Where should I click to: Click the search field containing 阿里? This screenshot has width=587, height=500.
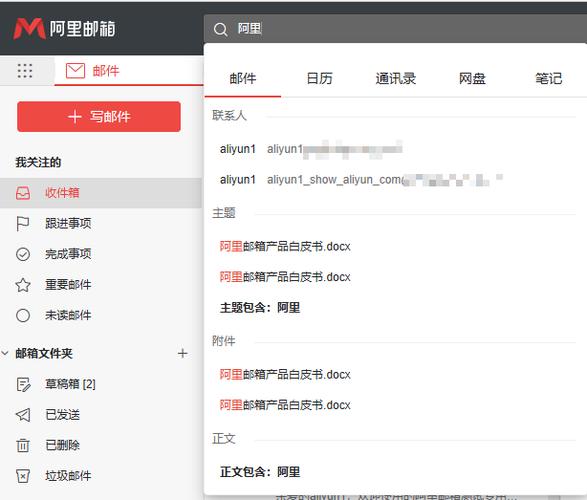point(395,29)
